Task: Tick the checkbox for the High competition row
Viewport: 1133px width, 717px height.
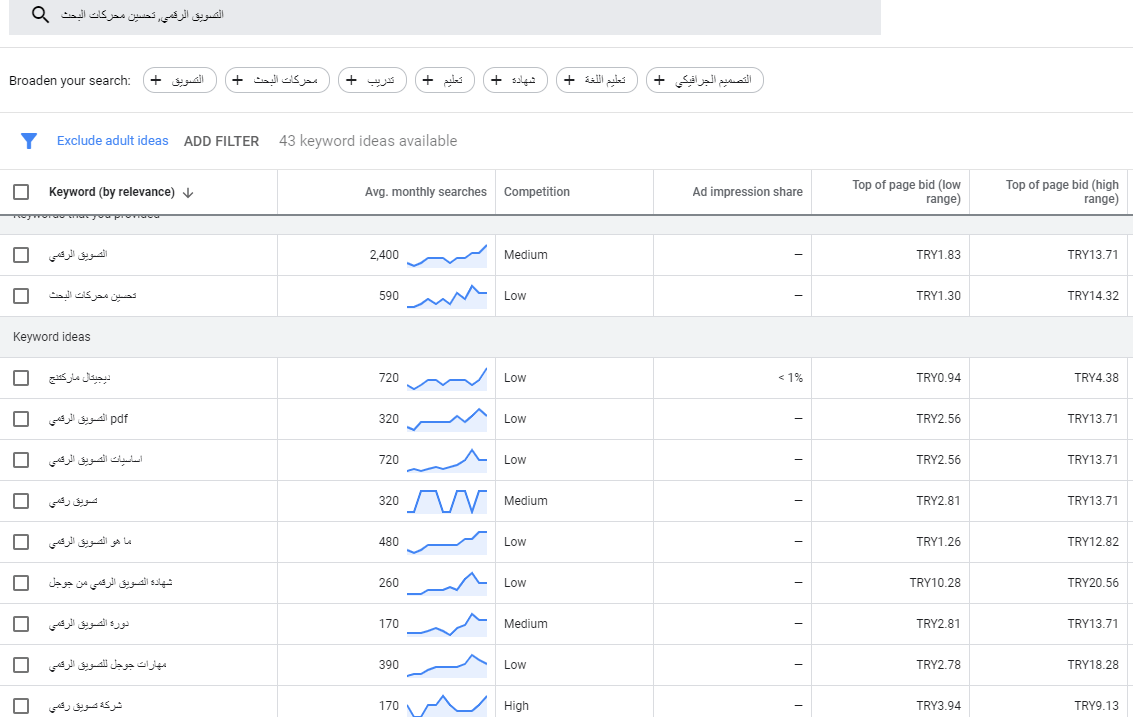Action: coord(21,705)
